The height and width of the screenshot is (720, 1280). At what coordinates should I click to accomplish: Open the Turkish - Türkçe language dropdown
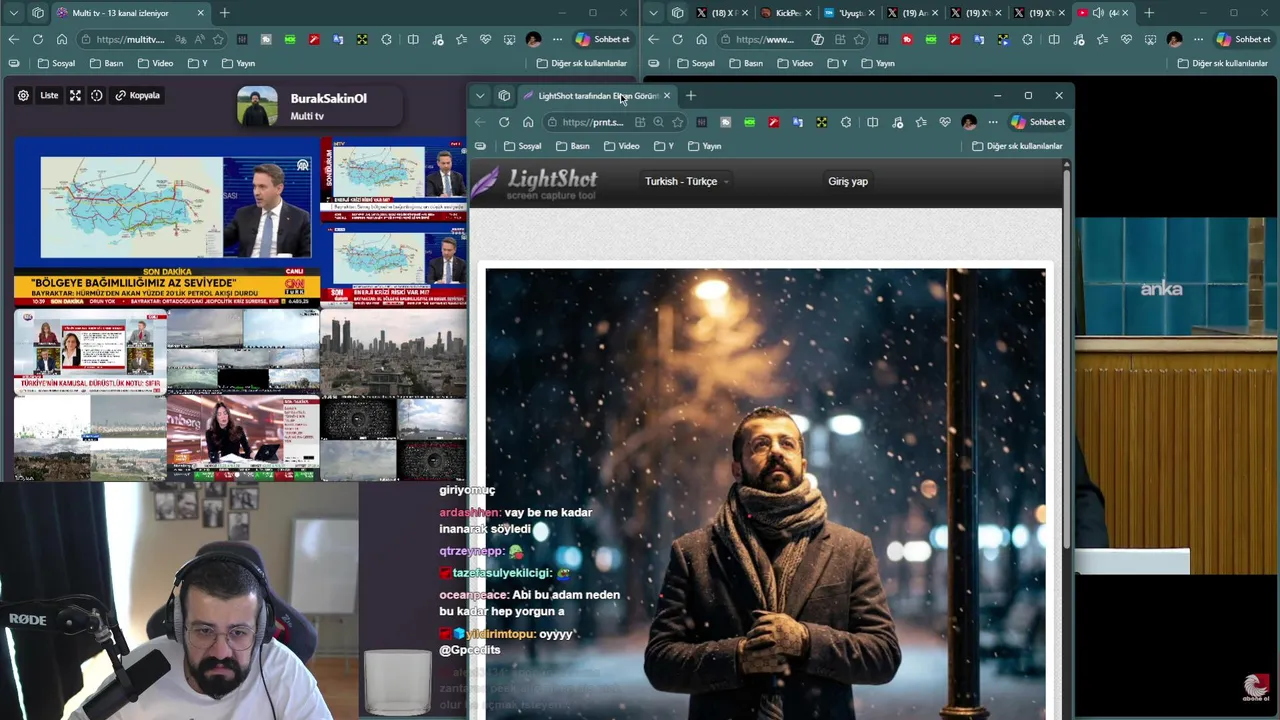tap(686, 181)
